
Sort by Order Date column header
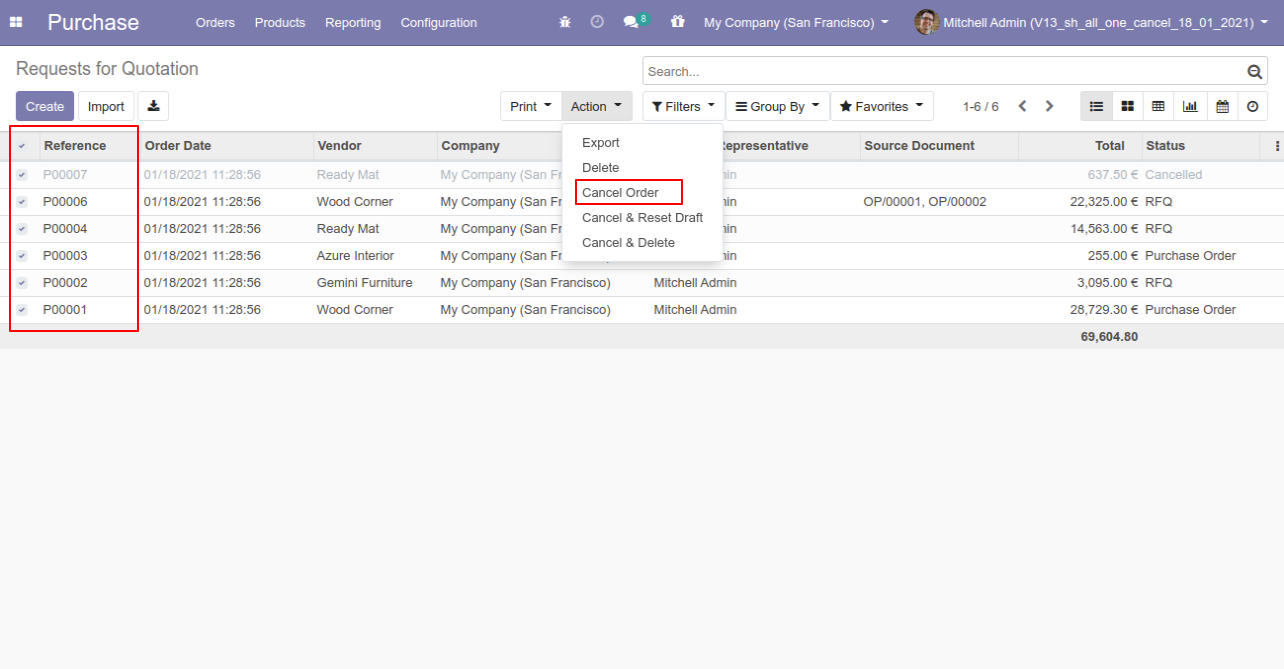click(x=227, y=146)
